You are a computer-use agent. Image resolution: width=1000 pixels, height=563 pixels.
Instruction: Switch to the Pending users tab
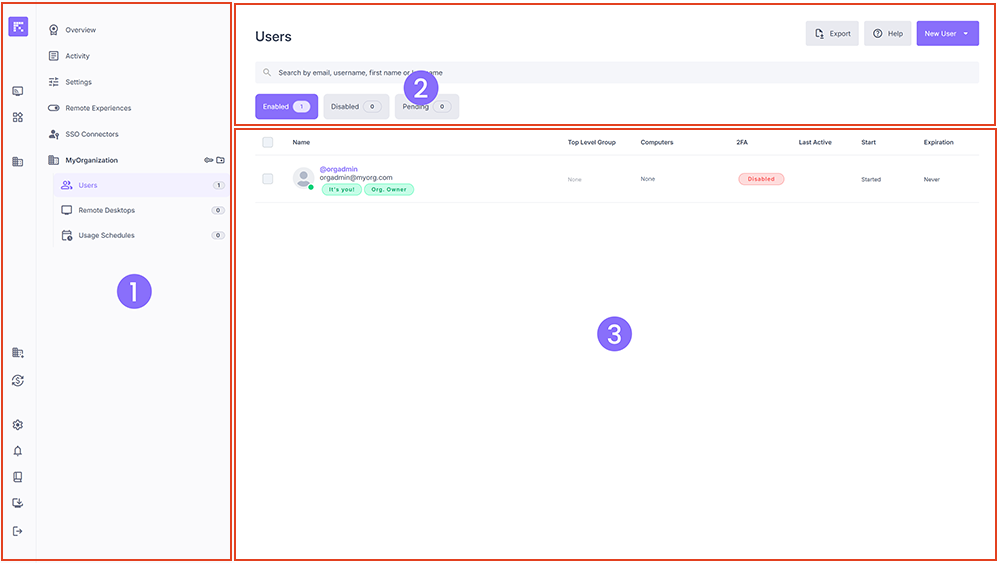[x=426, y=106]
